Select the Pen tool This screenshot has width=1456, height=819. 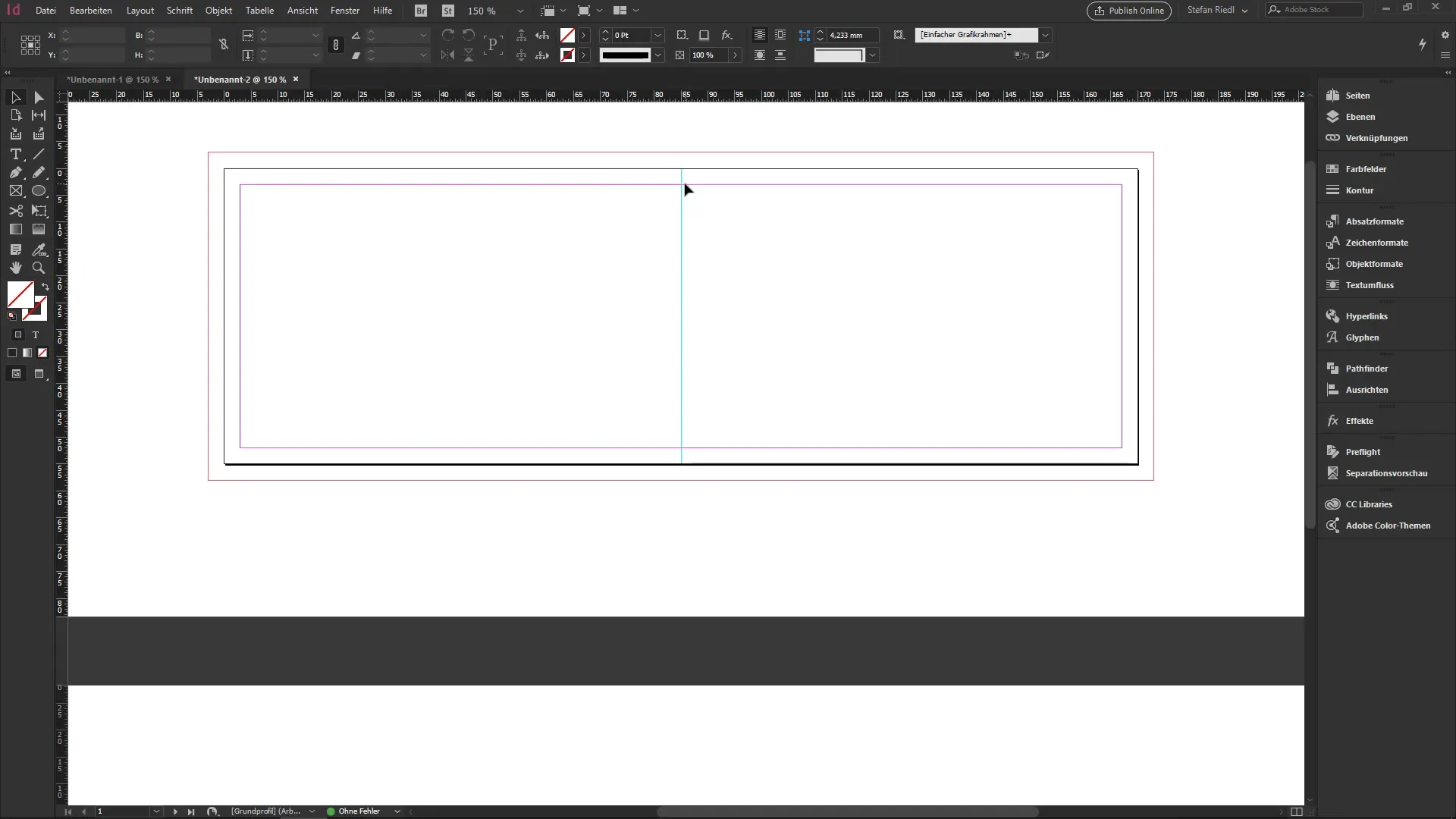15,173
